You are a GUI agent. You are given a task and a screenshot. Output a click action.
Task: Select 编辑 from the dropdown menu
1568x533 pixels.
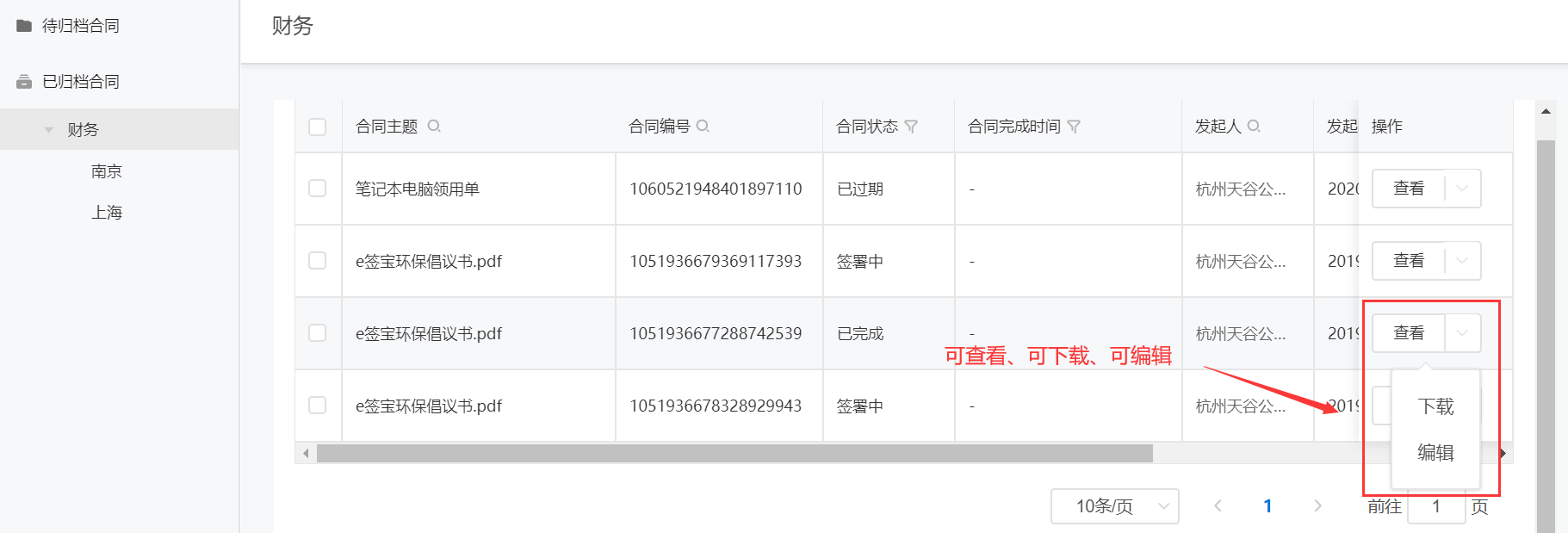click(x=1435, y=453)
